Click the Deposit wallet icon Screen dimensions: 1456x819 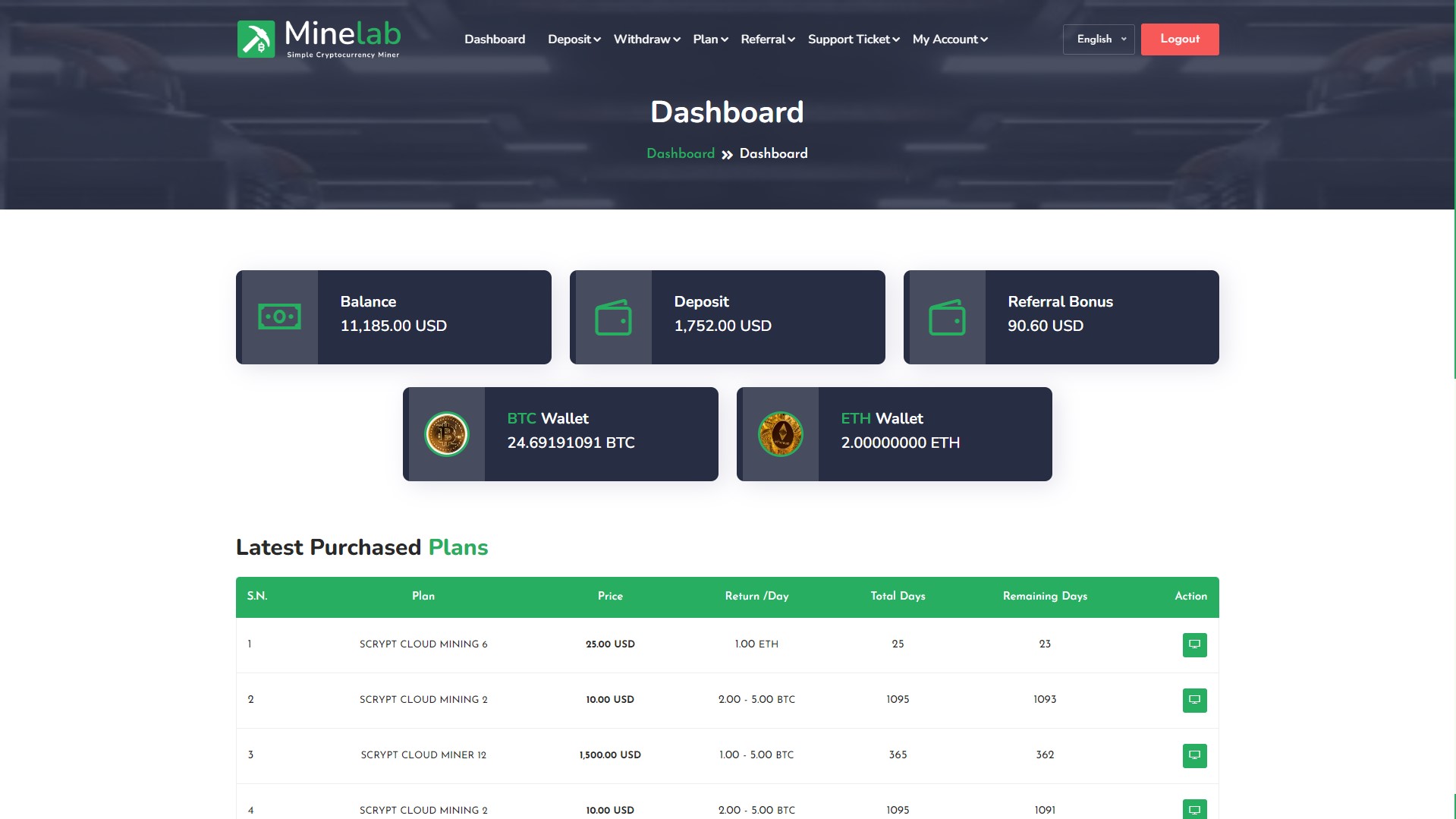tap(613, 317)
